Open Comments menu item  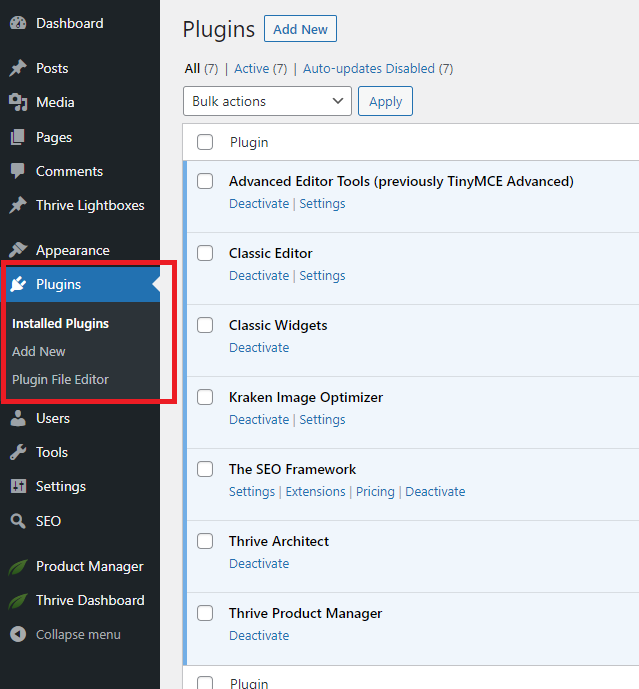click(x=69, y=171)
